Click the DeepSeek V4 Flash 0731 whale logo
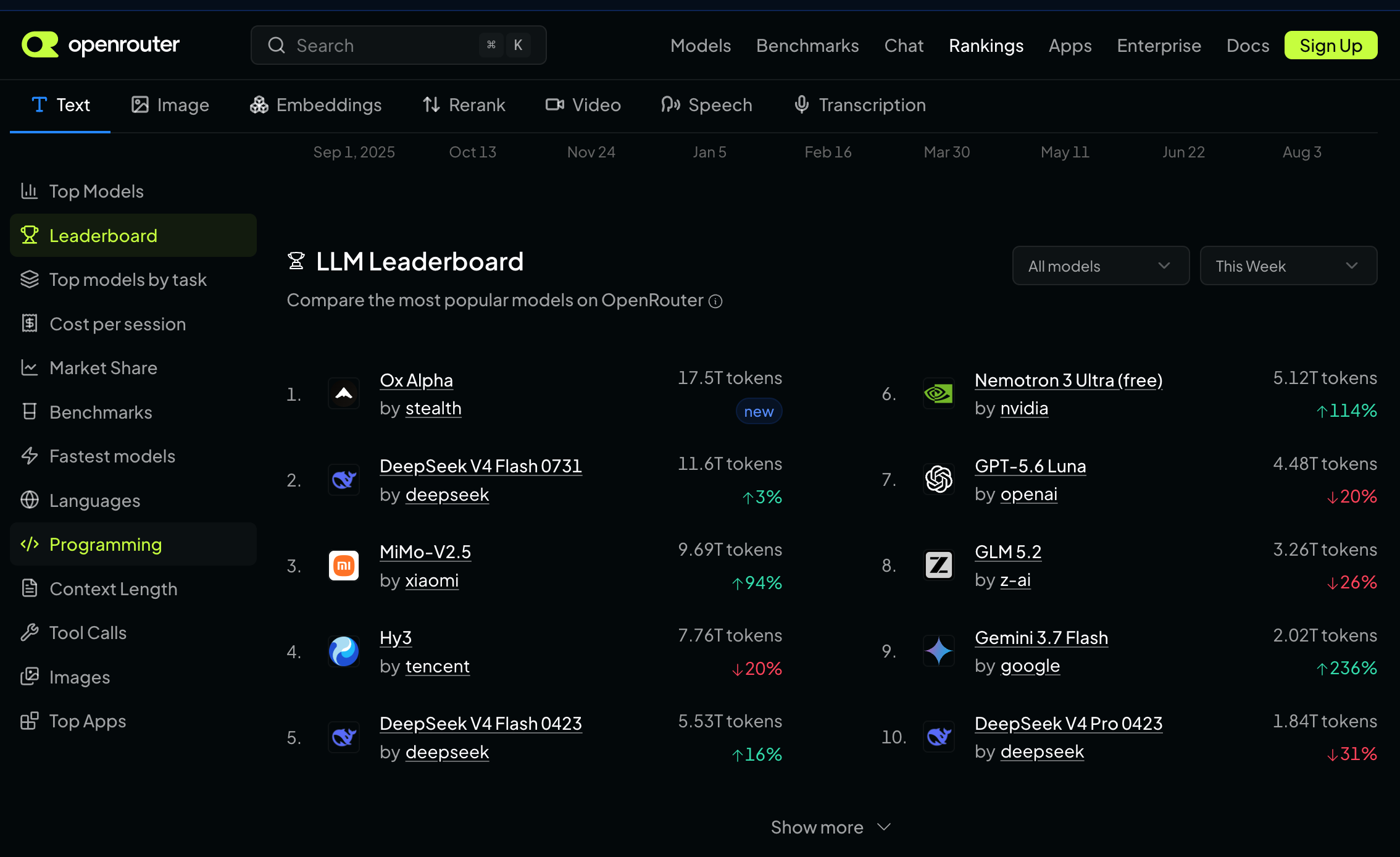This screenshot has height=857, width=1400. click(344, 479)
